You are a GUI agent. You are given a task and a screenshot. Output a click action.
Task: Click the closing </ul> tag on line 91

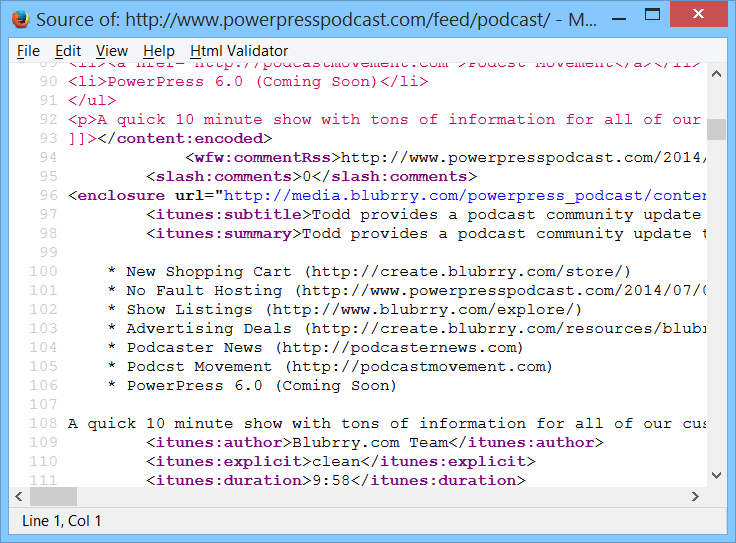[92, 100]
